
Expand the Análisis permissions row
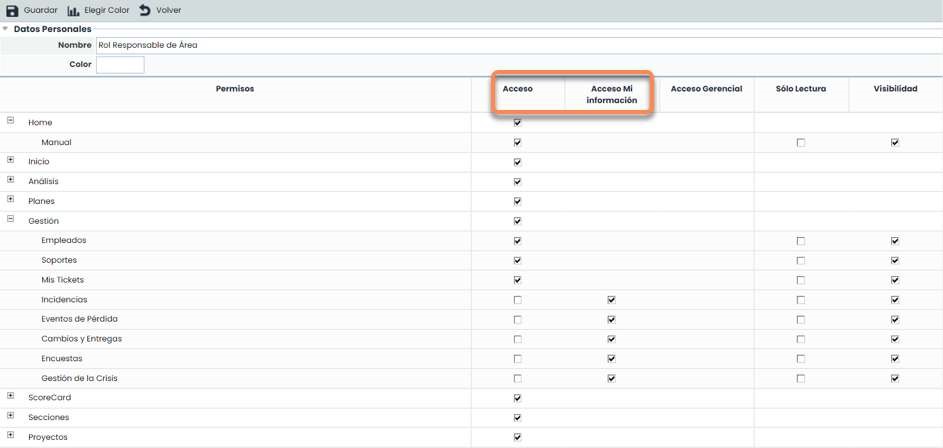(x=11, y=180)
